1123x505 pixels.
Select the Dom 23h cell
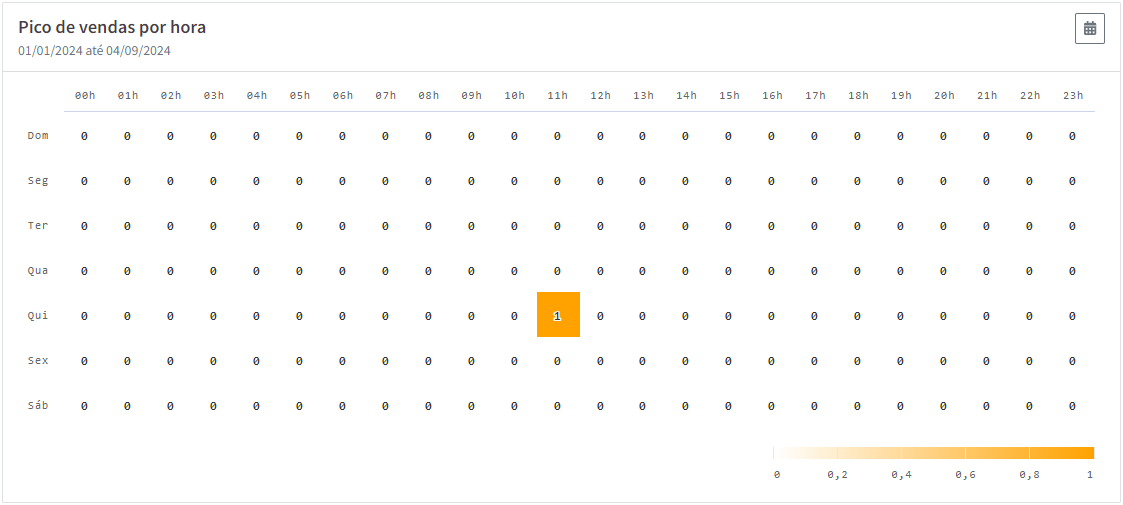pyautogui.click(x=1072, y=136)
